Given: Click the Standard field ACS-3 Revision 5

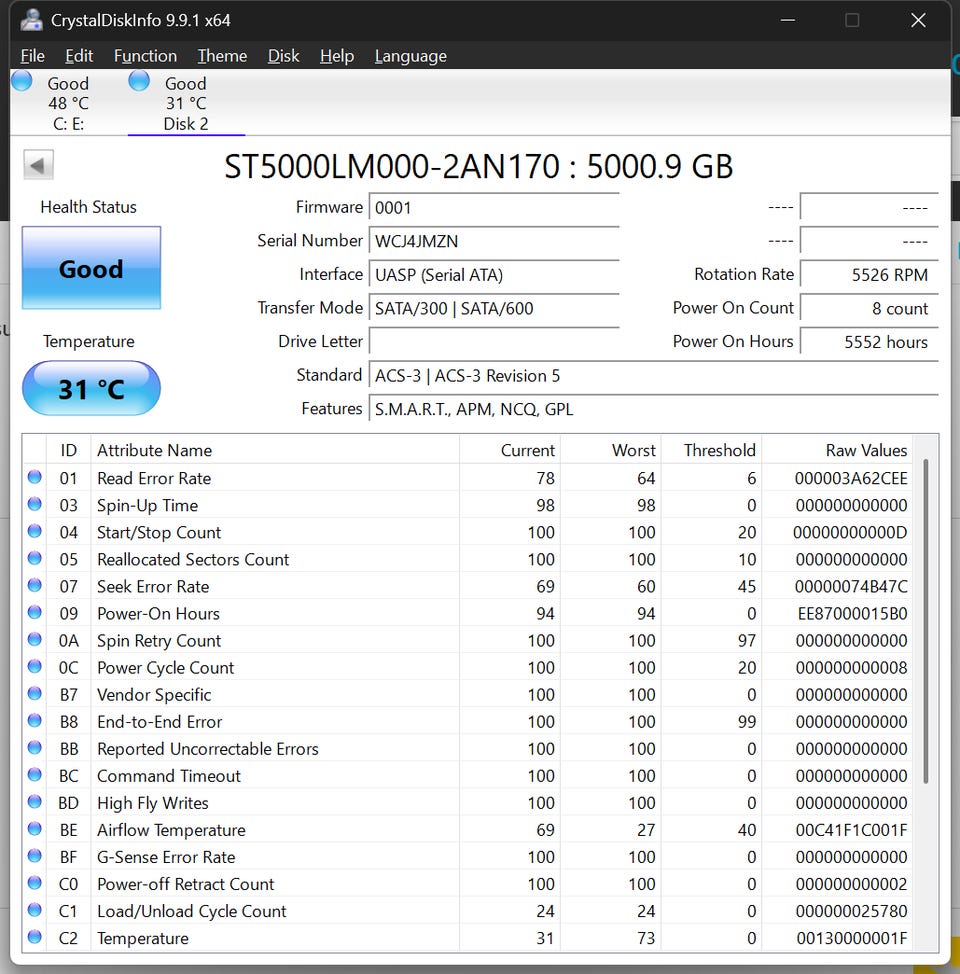Looking at the screenshot, I should (x=653, y=375).
